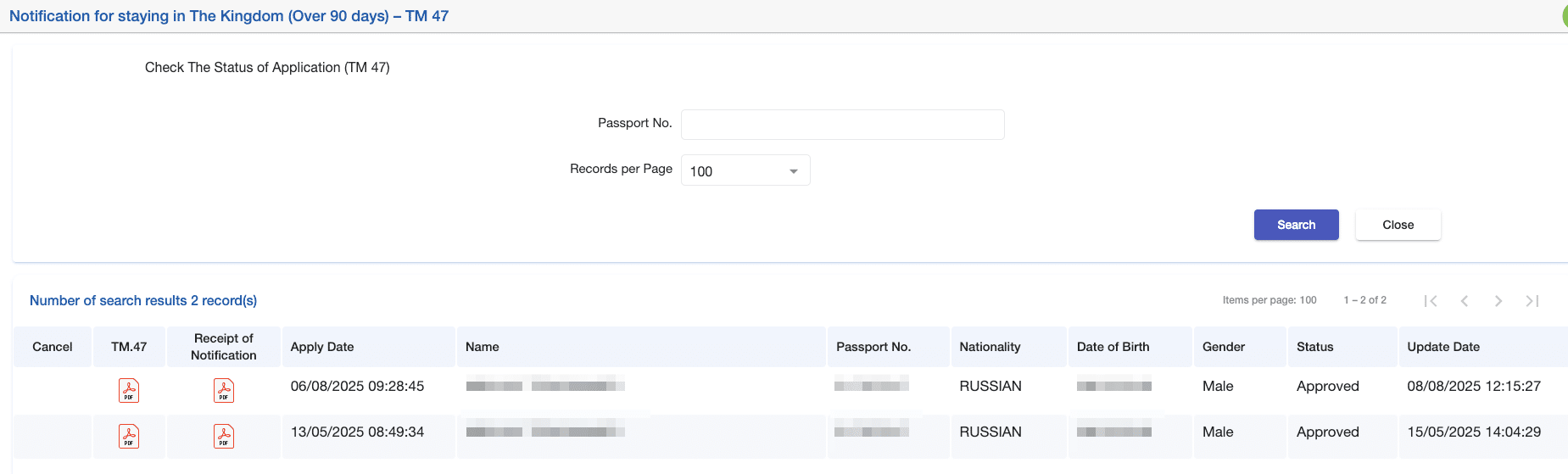Open Receipt of Notification PDF for 13/05/2025 application

point(224,436)
